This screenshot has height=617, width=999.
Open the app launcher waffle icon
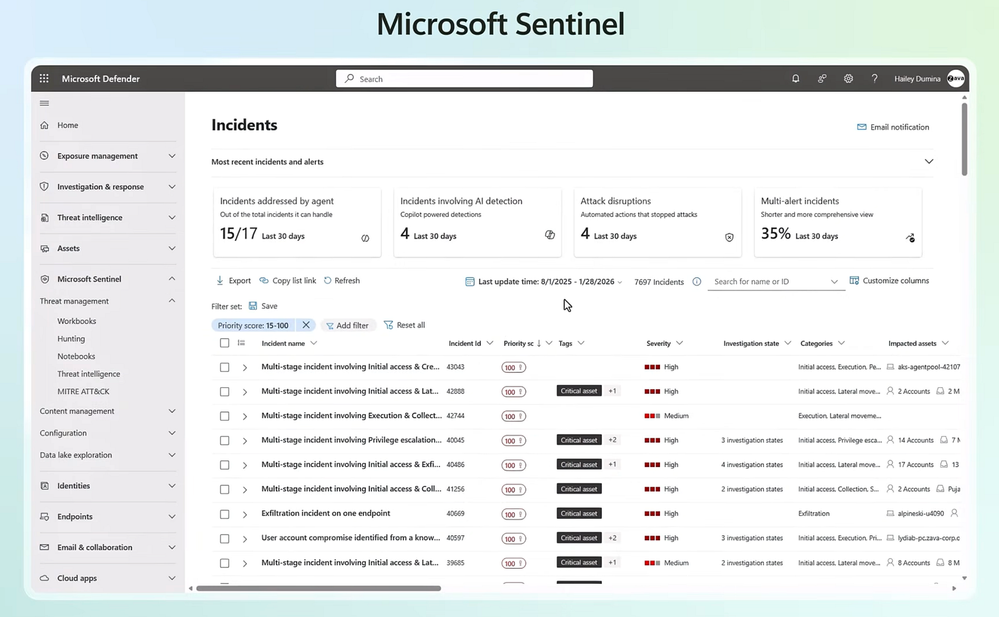click(44, 79)
